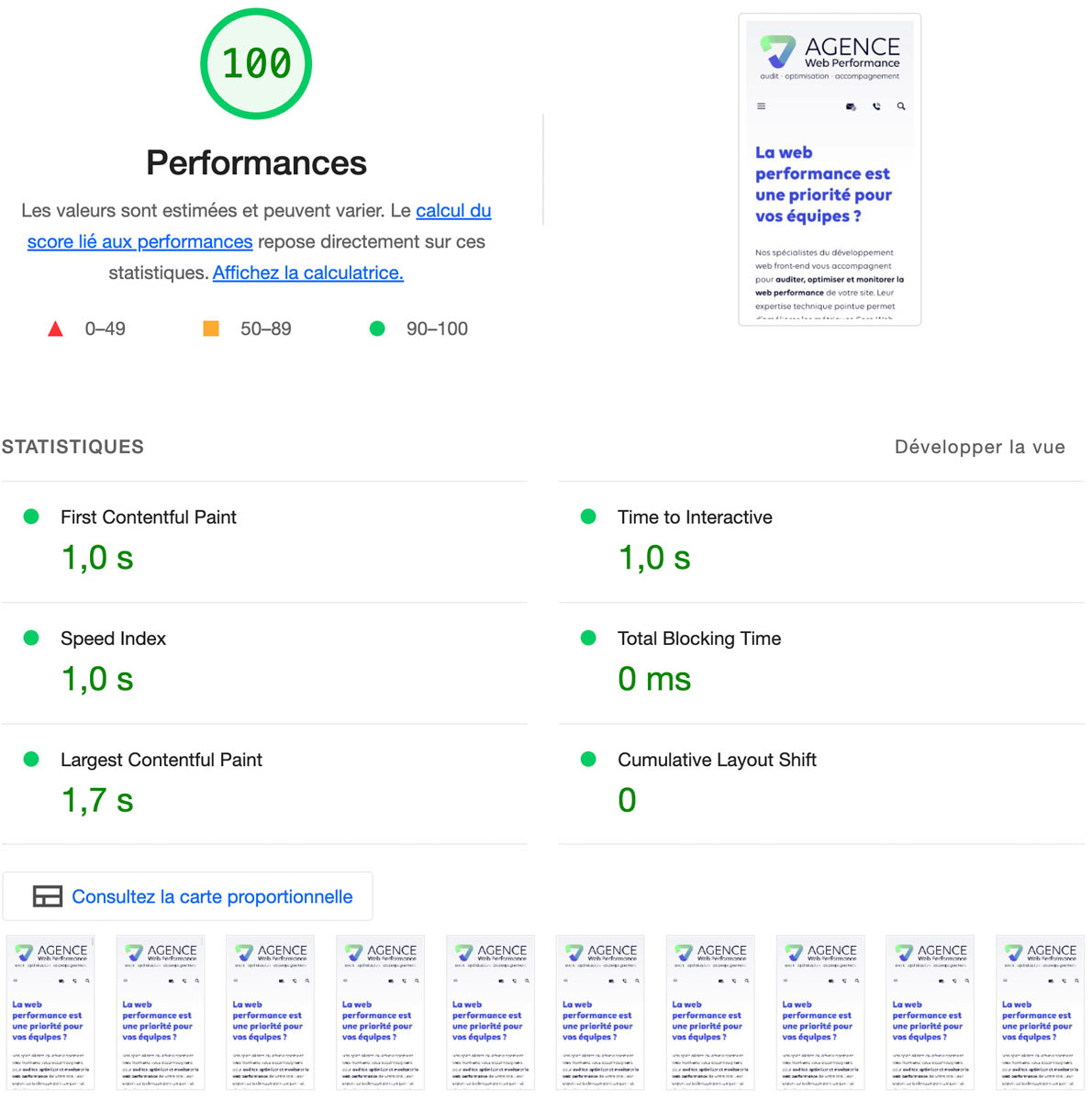Click the Largest Contentful Paint green status dot

pyautogui.click(x=31, y=759)
